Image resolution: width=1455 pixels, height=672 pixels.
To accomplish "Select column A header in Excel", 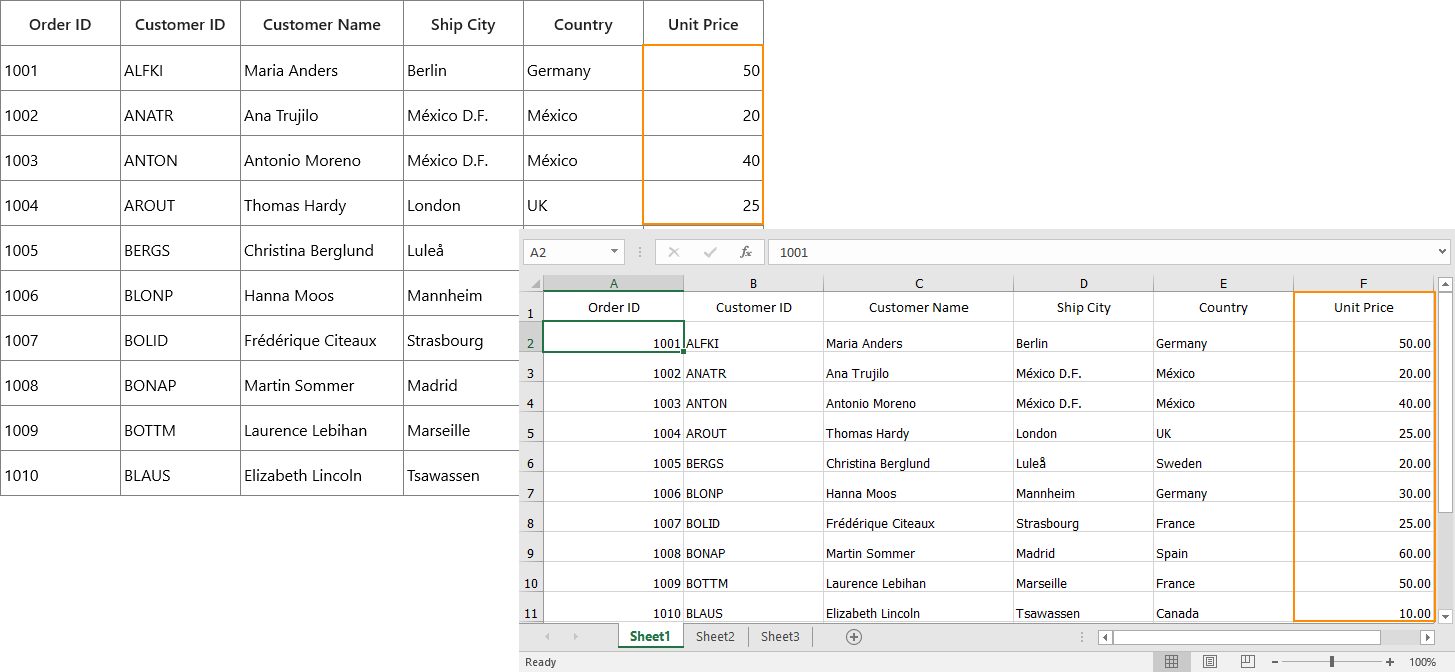I will tap(613, 284).
